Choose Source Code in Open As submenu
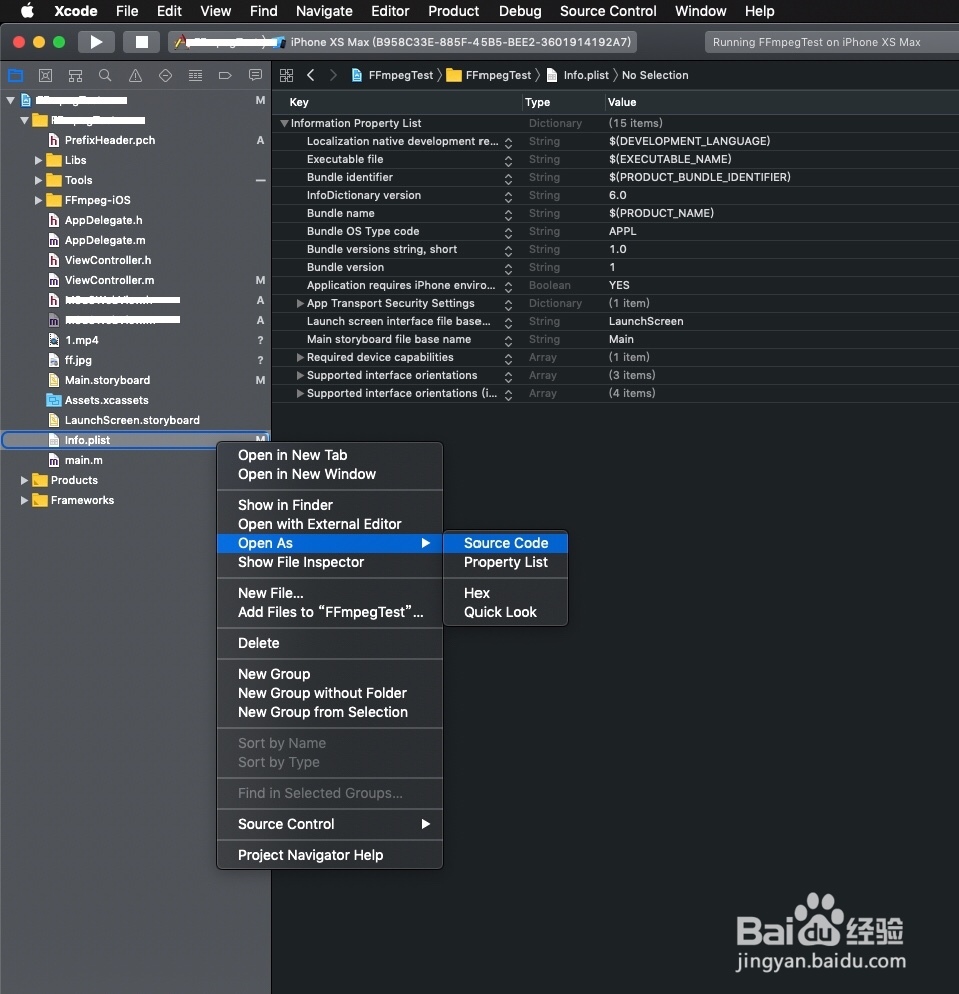The height and width of the screenshot is (994, 959). 505,543
